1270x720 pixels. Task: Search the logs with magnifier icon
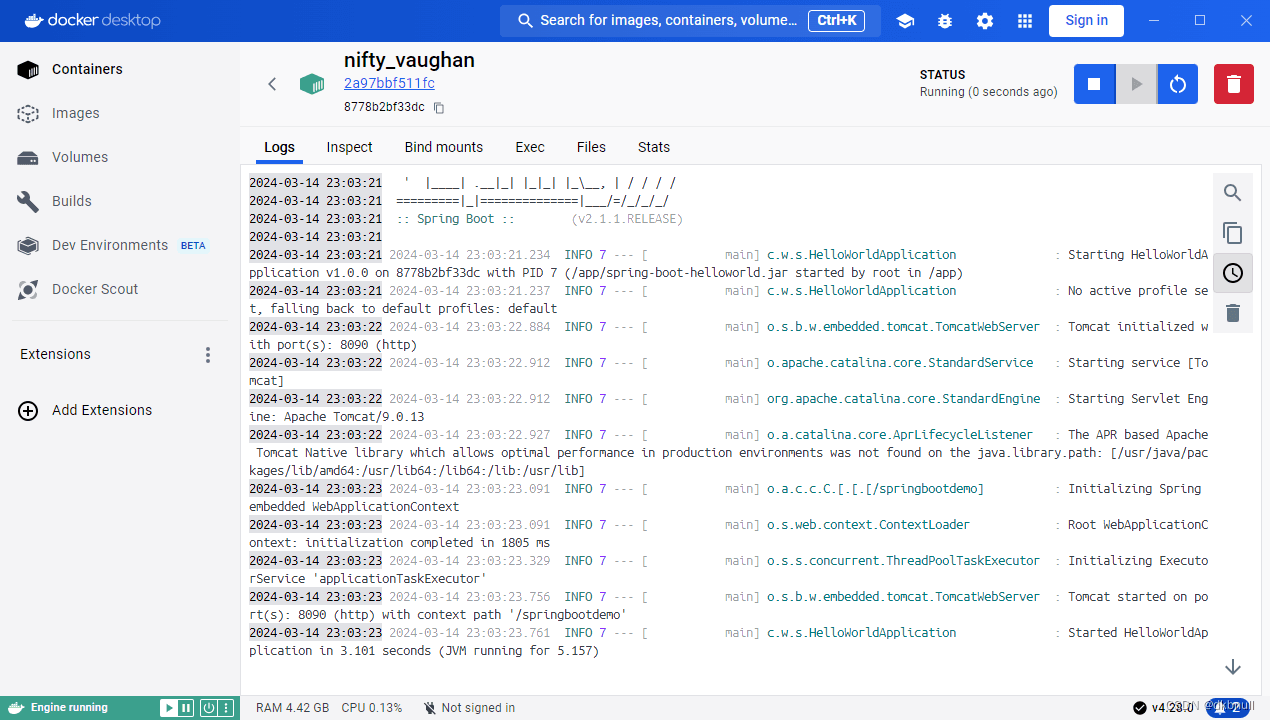click(x=1233, y=193)
